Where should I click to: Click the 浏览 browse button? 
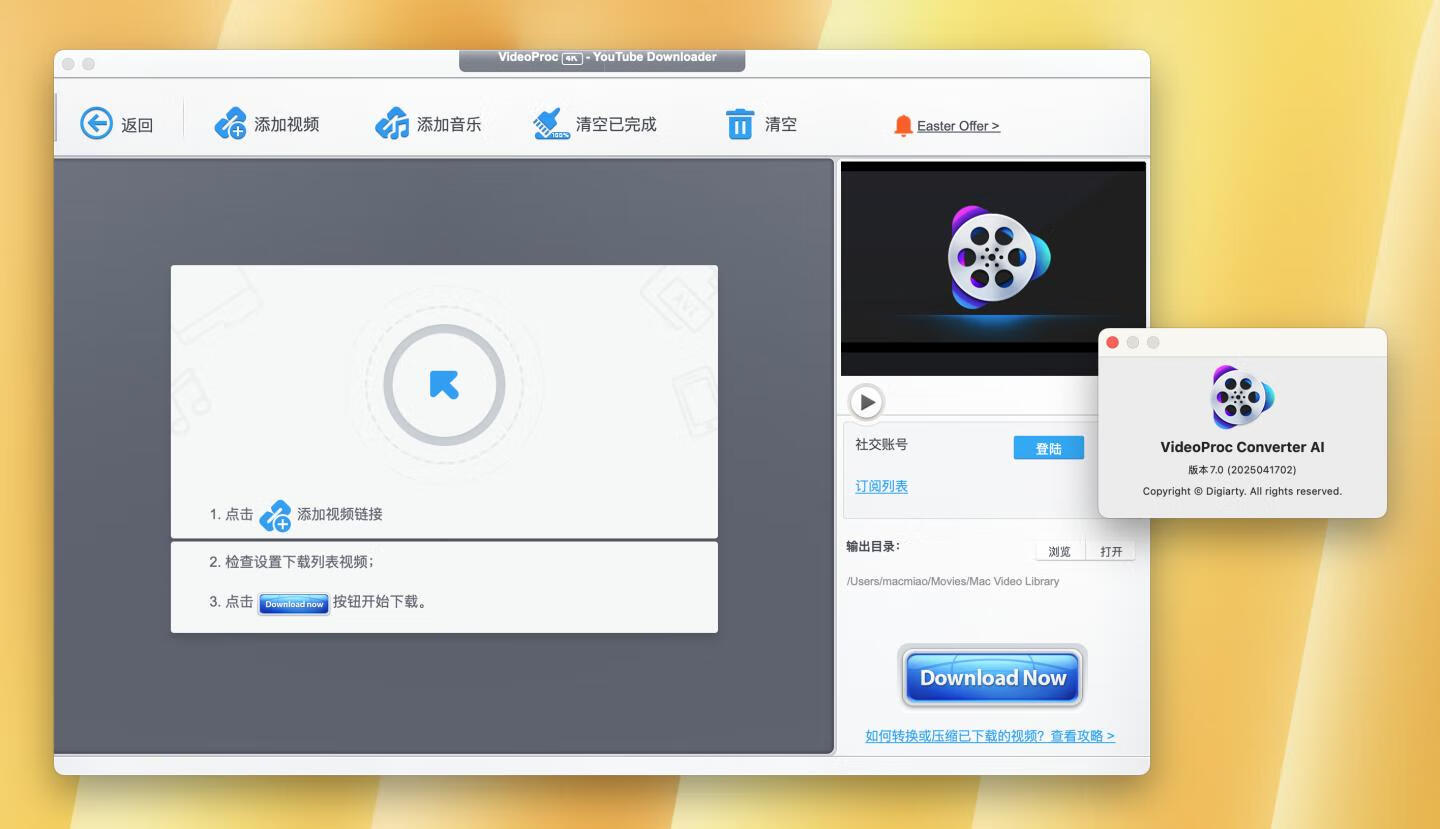(1060, 551)
